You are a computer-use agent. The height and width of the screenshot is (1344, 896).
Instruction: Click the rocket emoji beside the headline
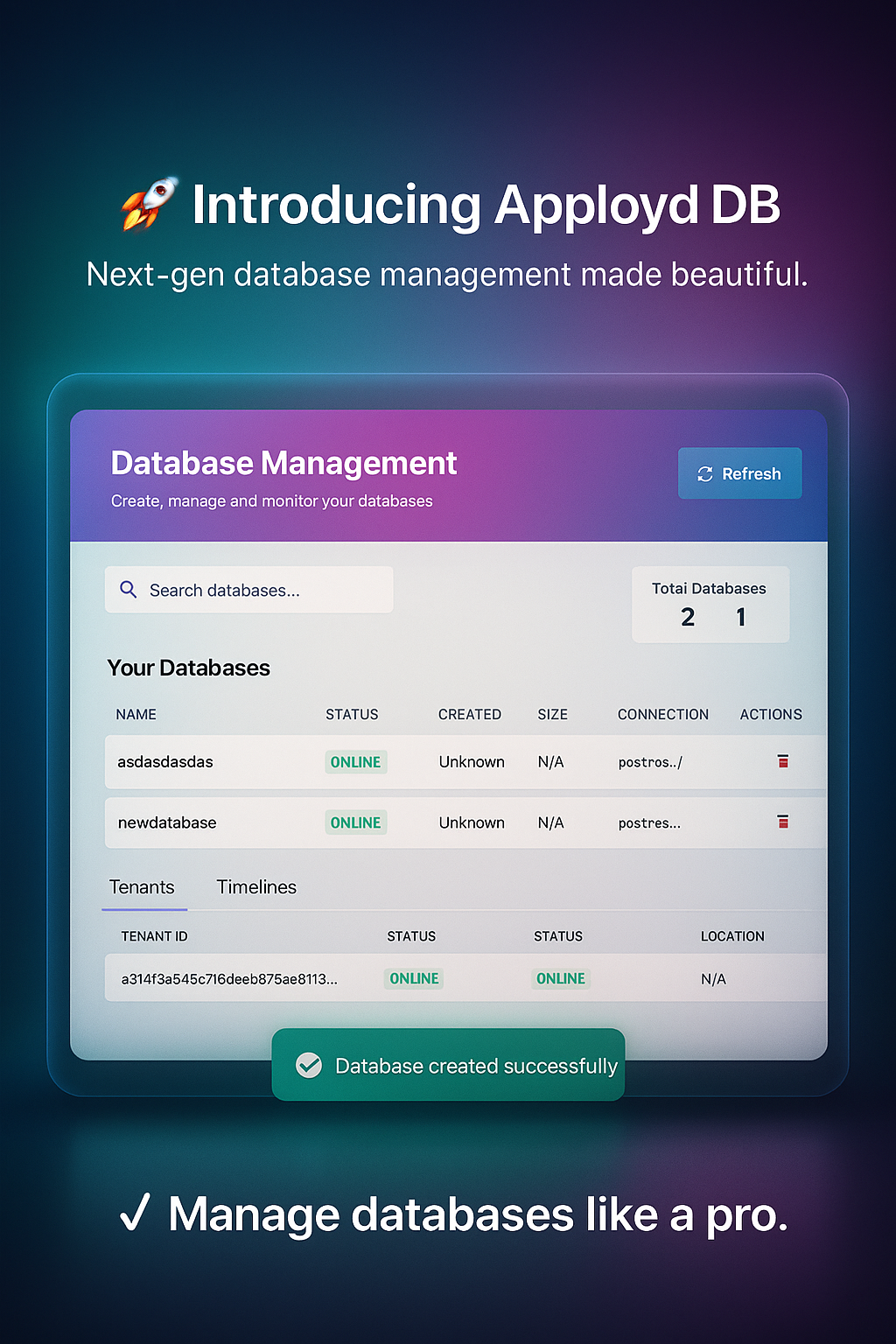(x=148, y=205)
